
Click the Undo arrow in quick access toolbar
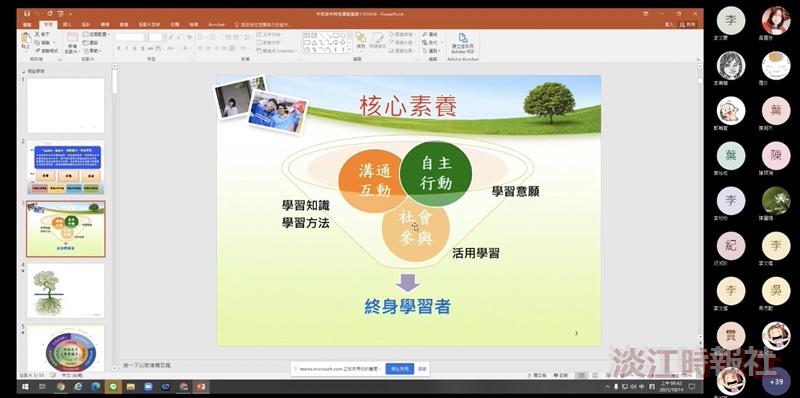point(37,14)
